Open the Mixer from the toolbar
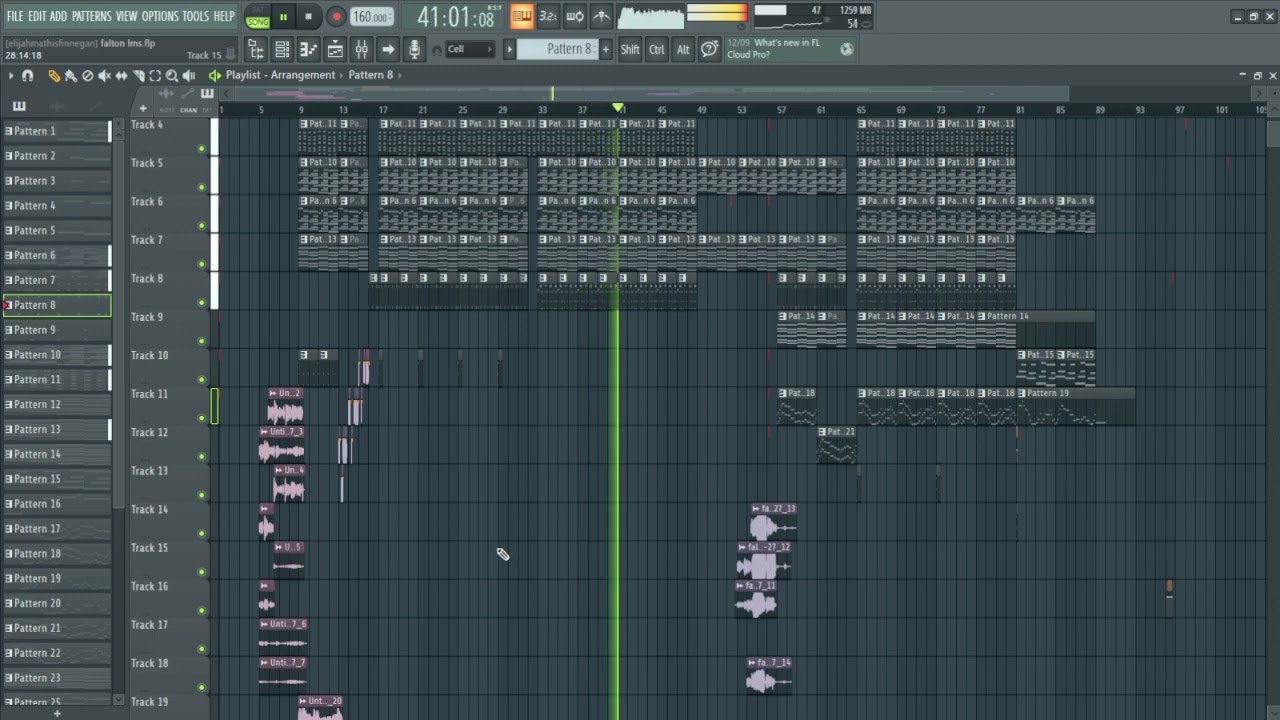Viewport: 1280px width, 720px height. pyautogui.click(x=361, y=49)
